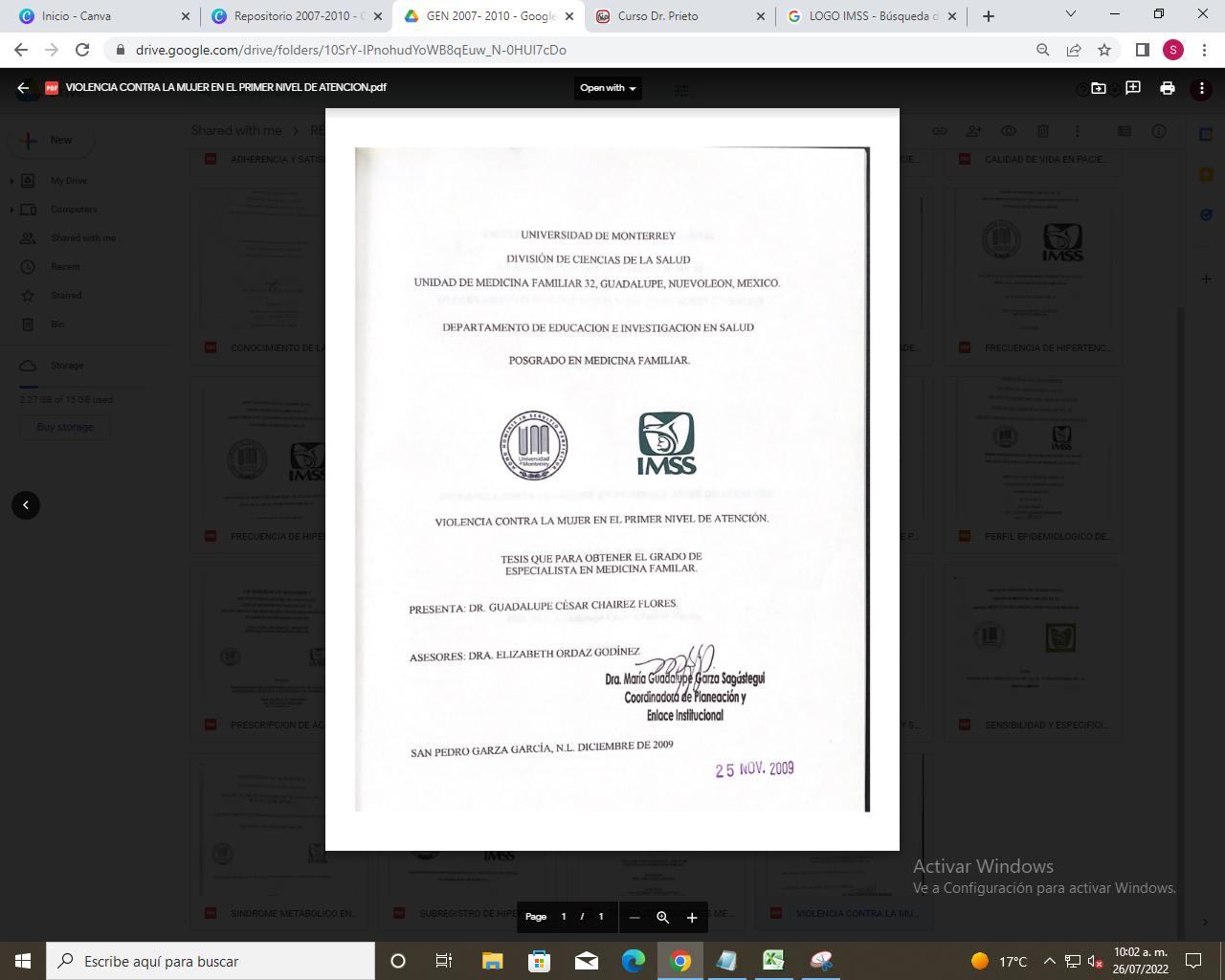
Task: Open Excel from the taskbar
Action: [773, 961]
